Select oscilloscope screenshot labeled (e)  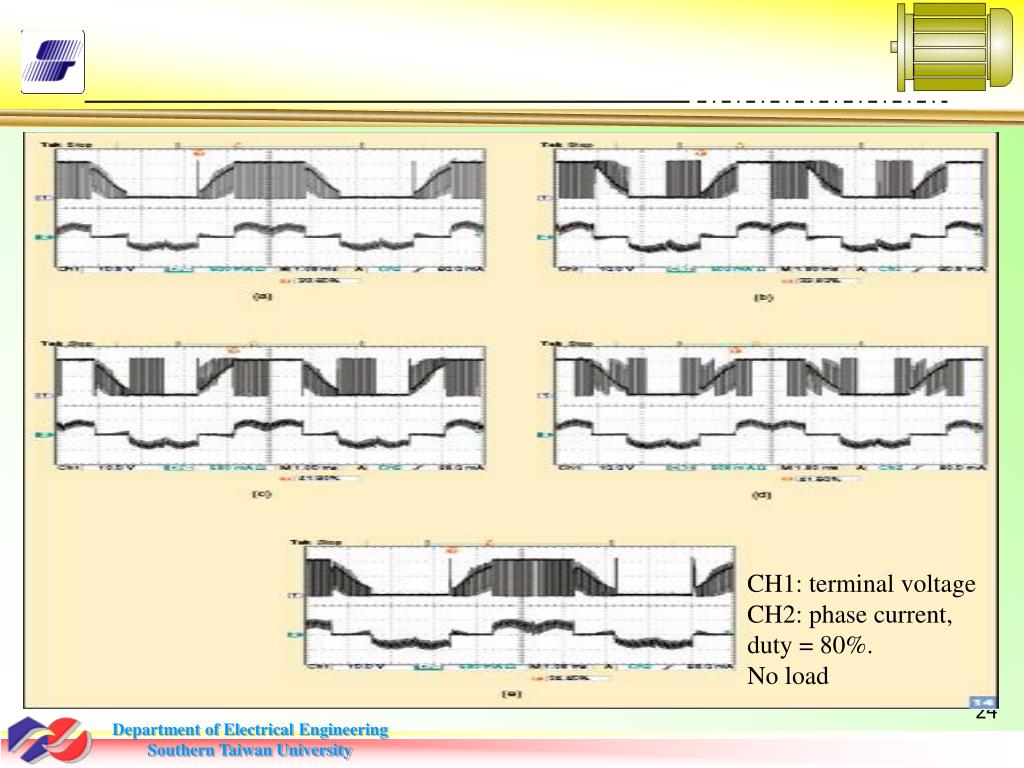click(x=512, y=611)
